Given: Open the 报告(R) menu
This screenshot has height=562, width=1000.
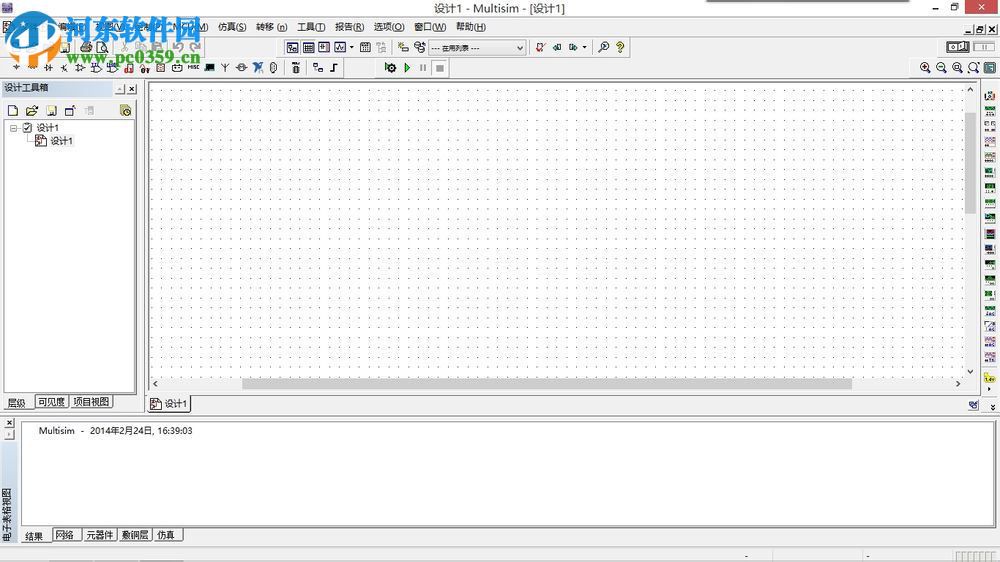Looking at the screenshot, I should (349, 27).
